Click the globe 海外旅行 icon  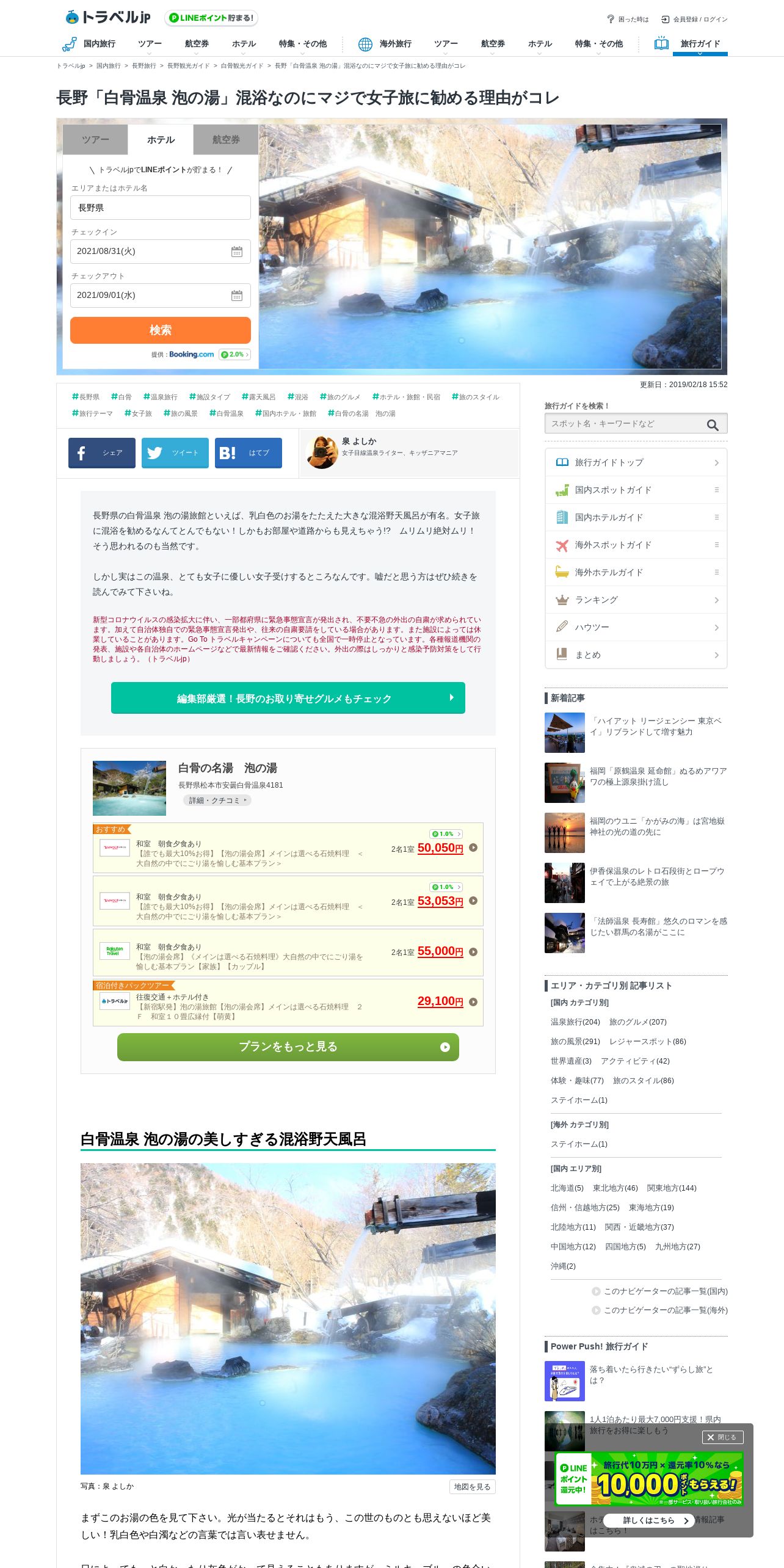click(x=365, y=44)
